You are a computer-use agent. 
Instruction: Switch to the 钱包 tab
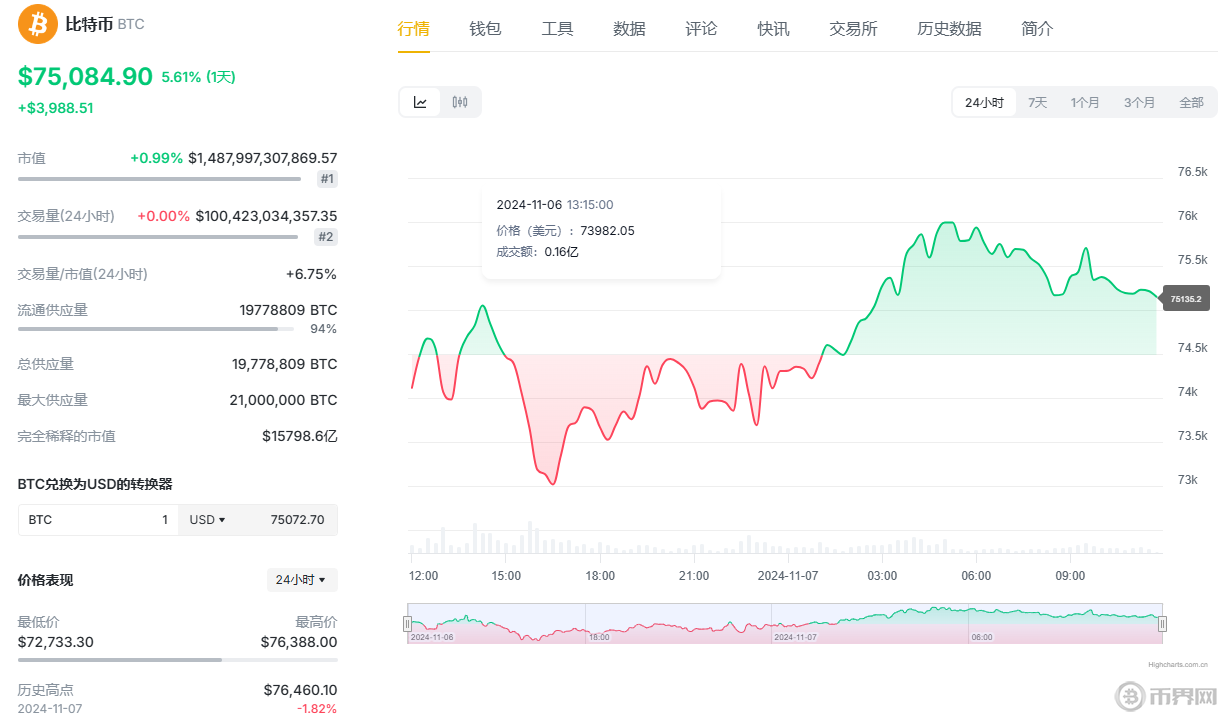coord(485,29)
